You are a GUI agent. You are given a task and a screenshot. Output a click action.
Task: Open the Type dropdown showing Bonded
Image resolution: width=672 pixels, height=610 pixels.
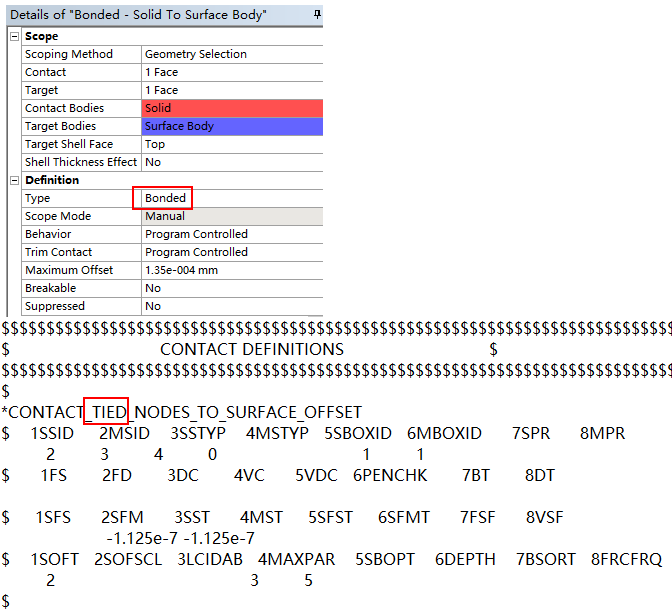pos(232,198)
